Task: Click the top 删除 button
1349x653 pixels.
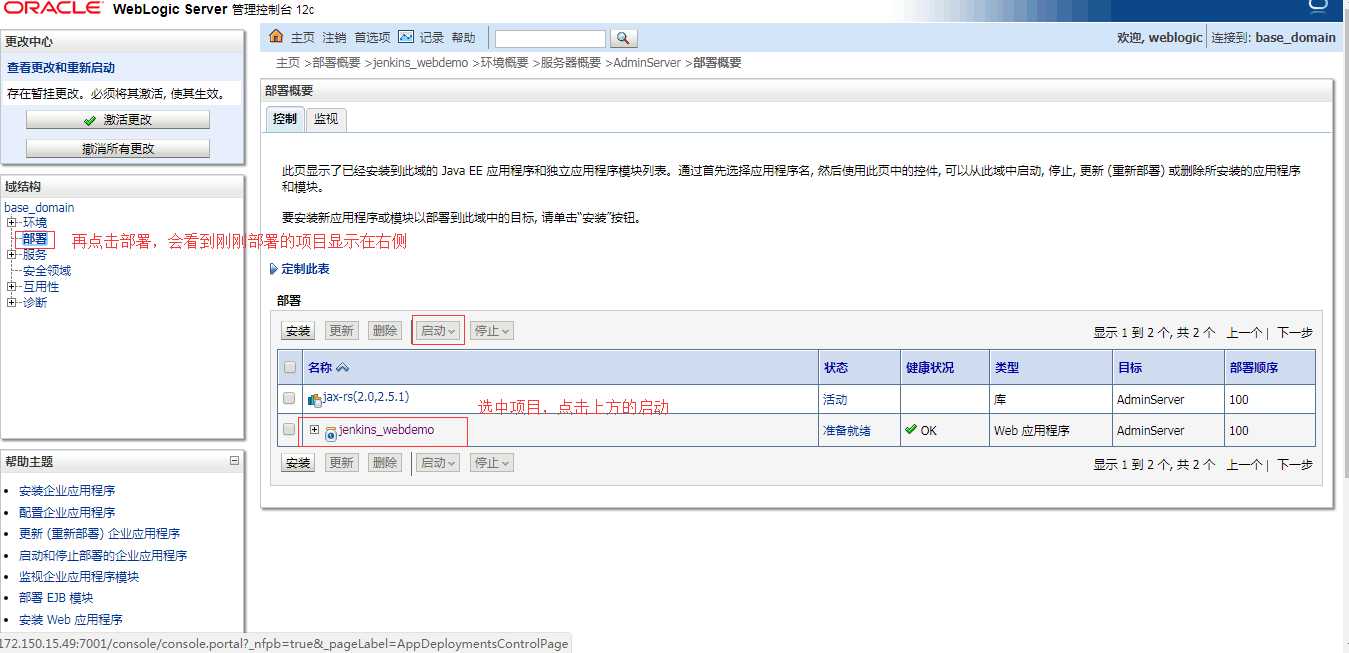Action: [385, 330]
